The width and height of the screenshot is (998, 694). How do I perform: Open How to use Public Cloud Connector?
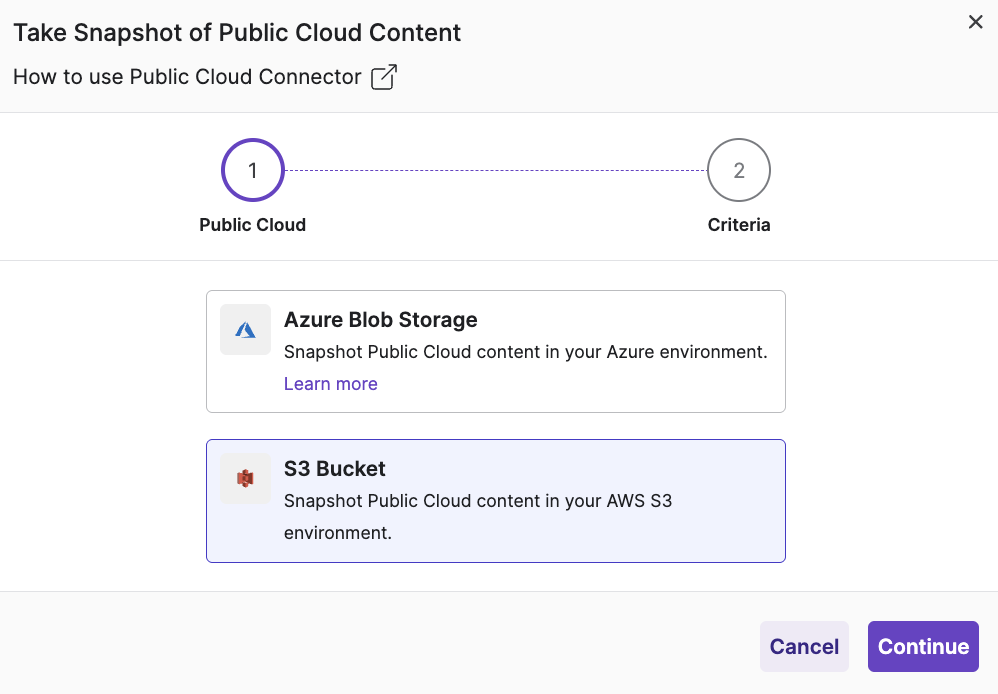[x=187, y=76]
